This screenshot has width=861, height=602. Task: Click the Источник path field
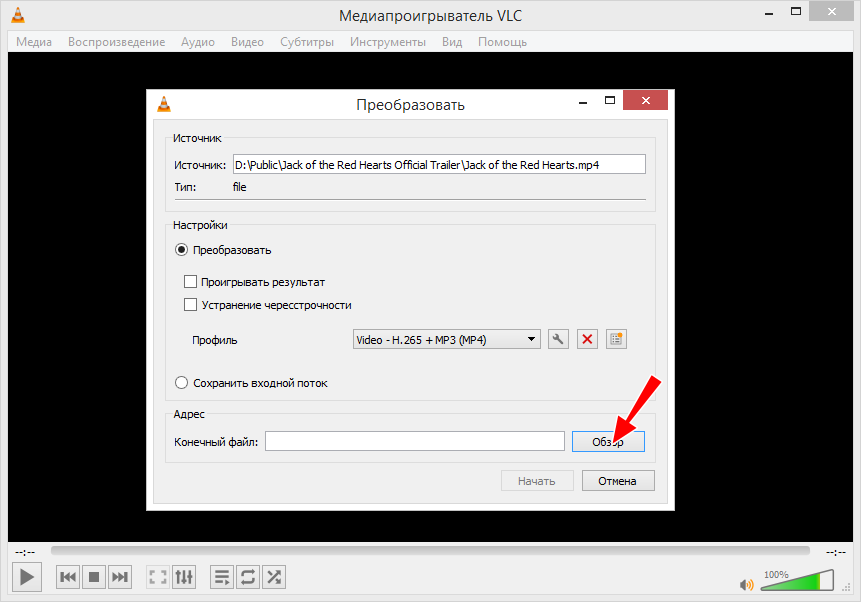[x=439, y=164]
